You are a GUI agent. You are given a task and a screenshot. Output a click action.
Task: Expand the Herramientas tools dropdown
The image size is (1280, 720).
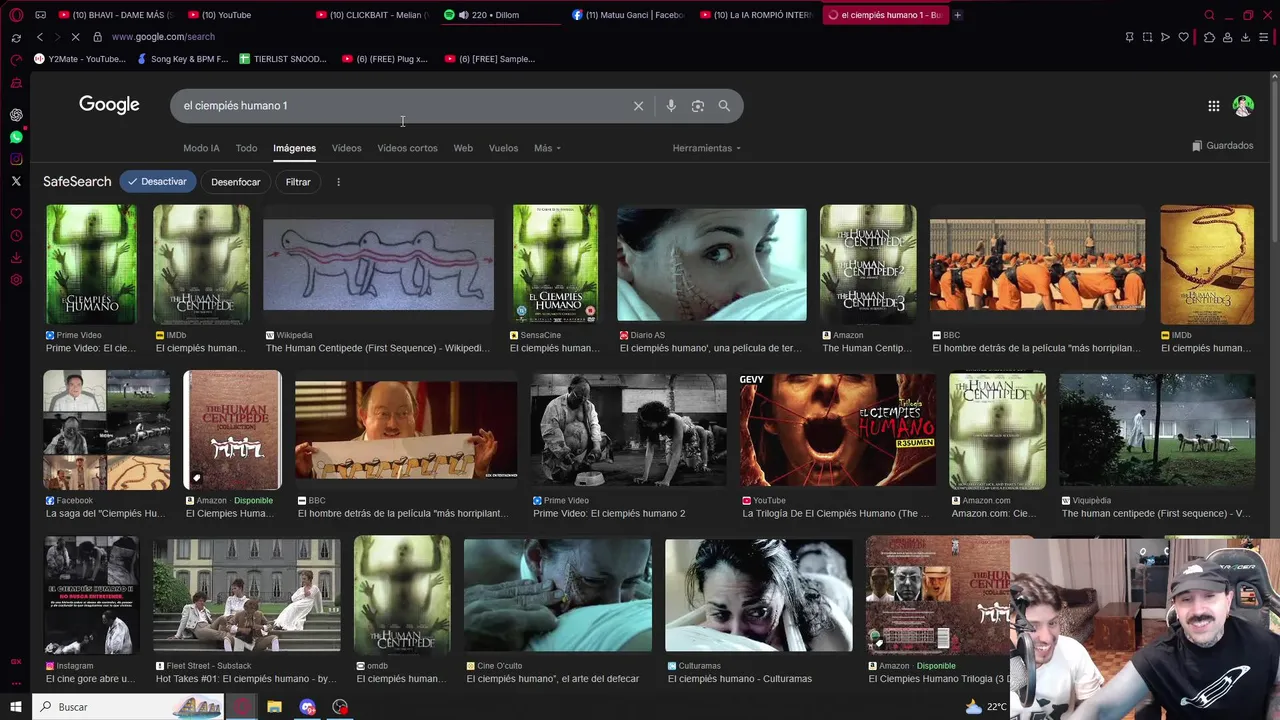coord(707,148)
